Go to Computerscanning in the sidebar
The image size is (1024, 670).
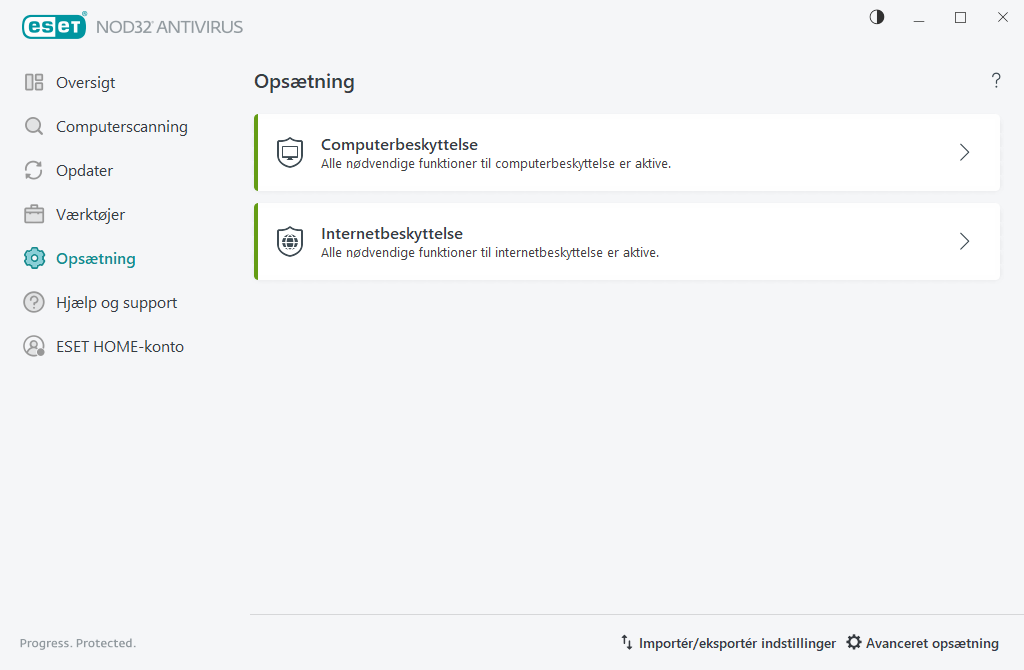click(121, 127)
